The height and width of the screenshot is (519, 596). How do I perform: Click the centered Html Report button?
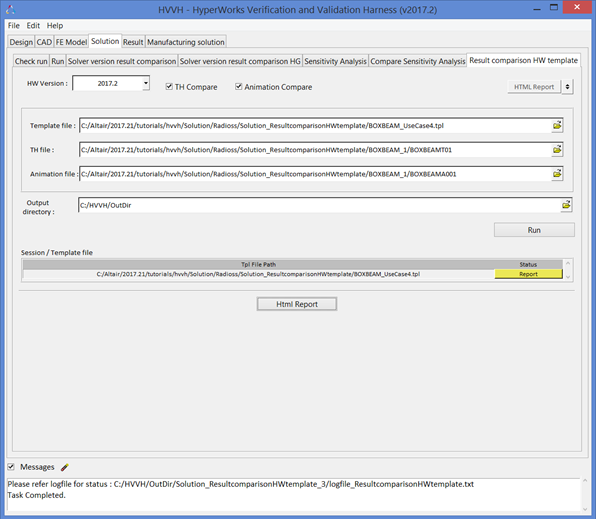click(297, 304)
